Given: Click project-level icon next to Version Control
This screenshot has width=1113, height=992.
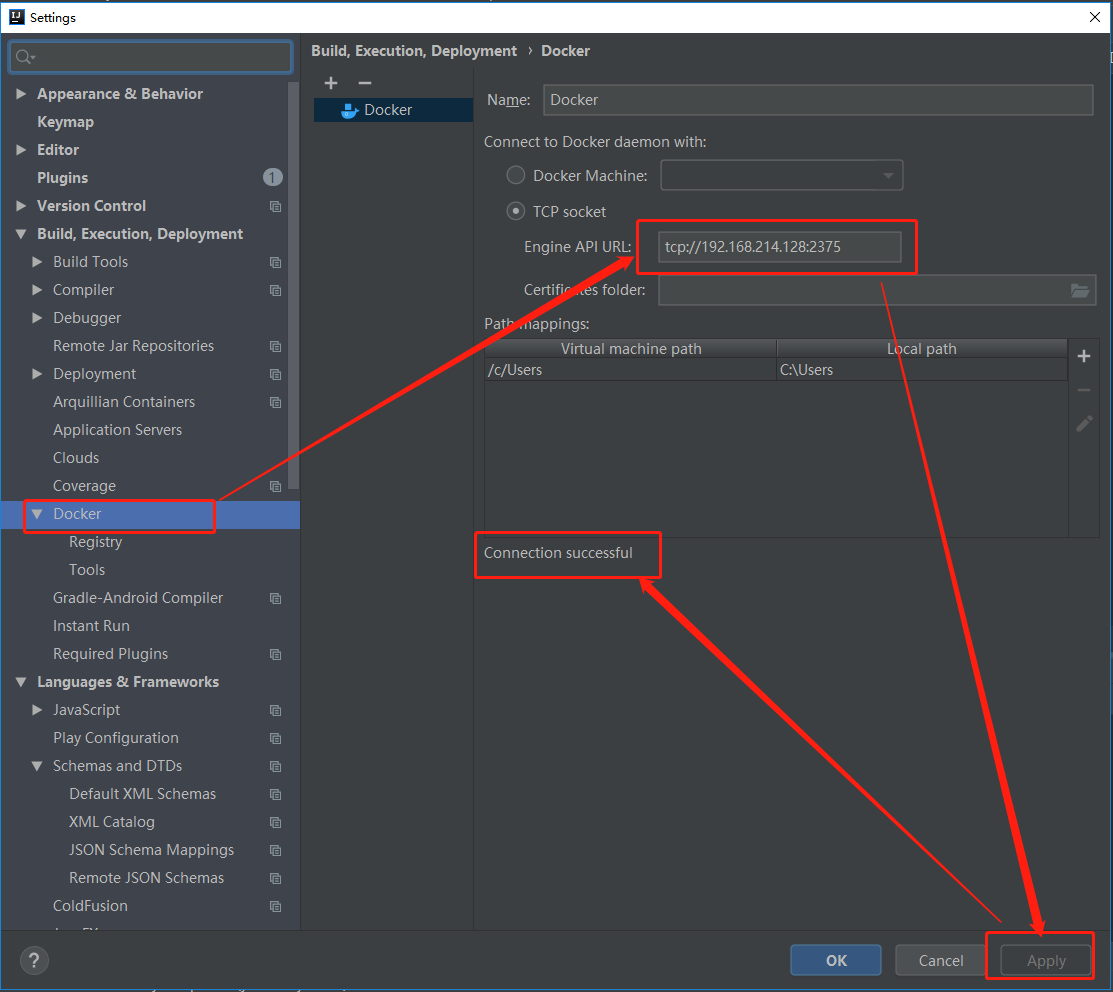Looking at the screenshot, I should [x=275, y=206].
